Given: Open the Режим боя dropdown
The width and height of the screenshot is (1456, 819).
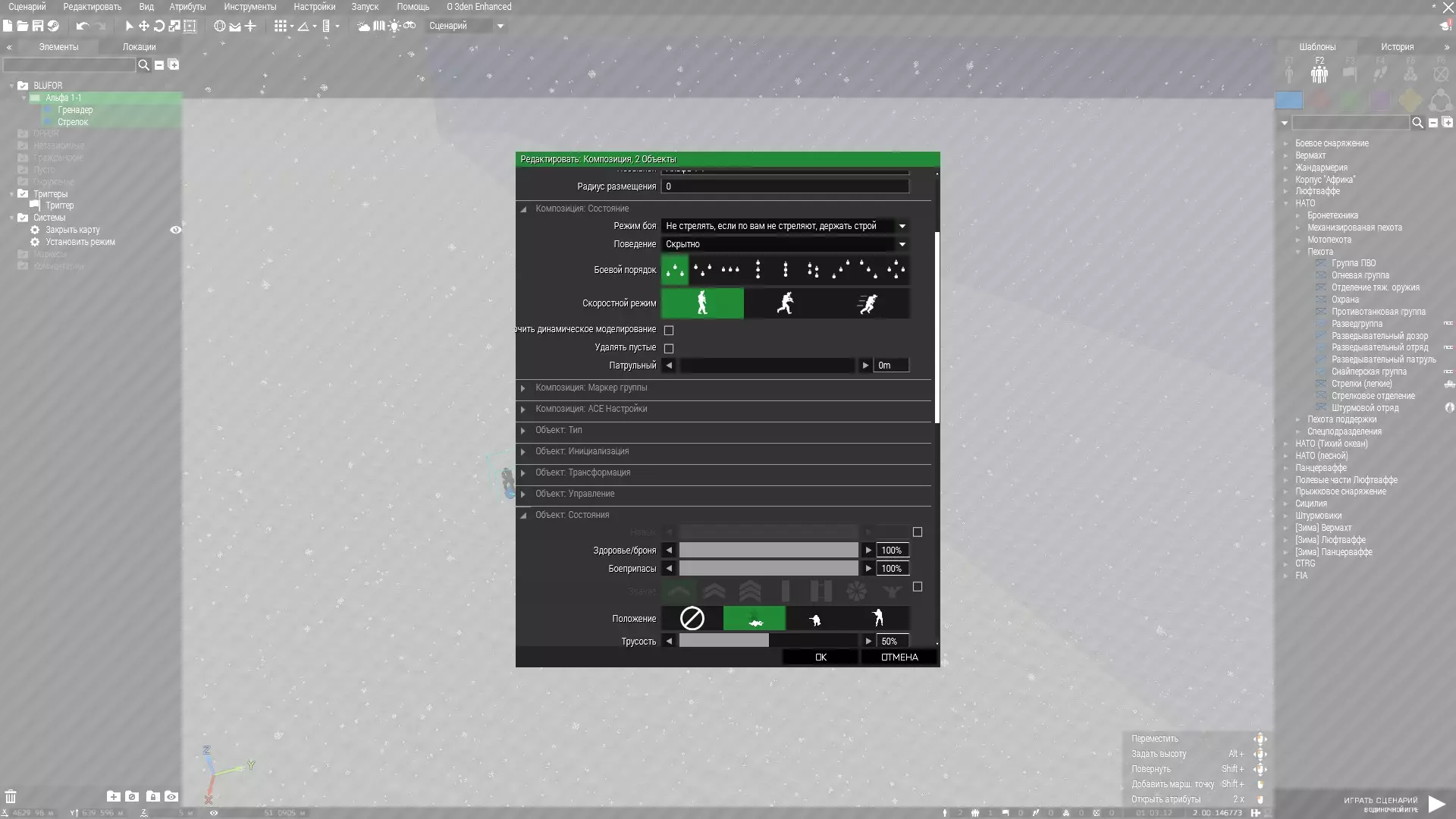Looking at the screenshot, I should 902,226.
